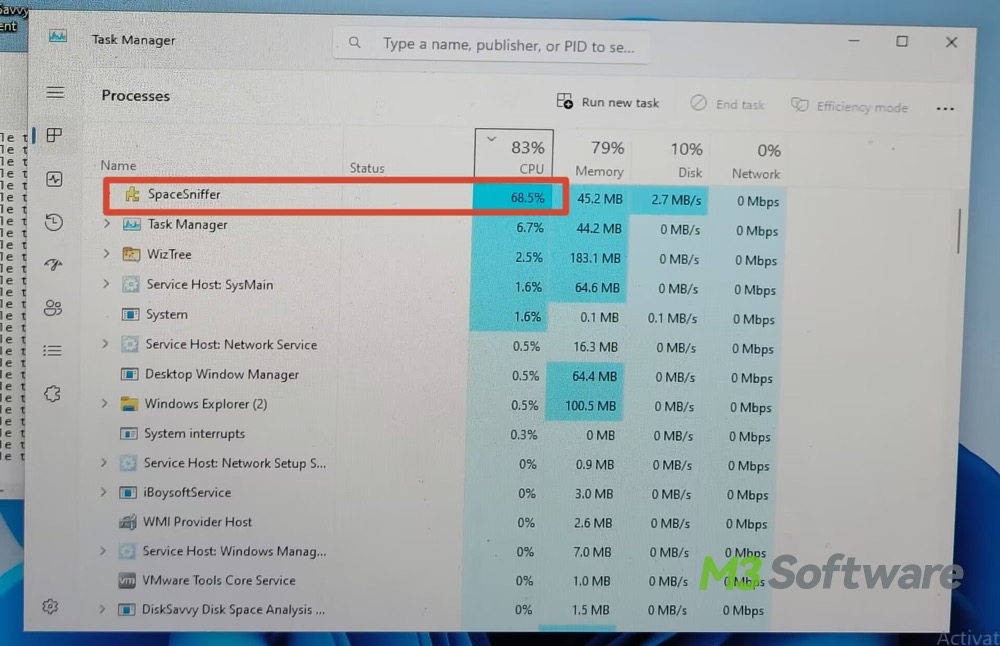Click the DiskSavvy Disk Space Analysis icon
Screen dimensions: 1000x646
click(x=126, y=610)
